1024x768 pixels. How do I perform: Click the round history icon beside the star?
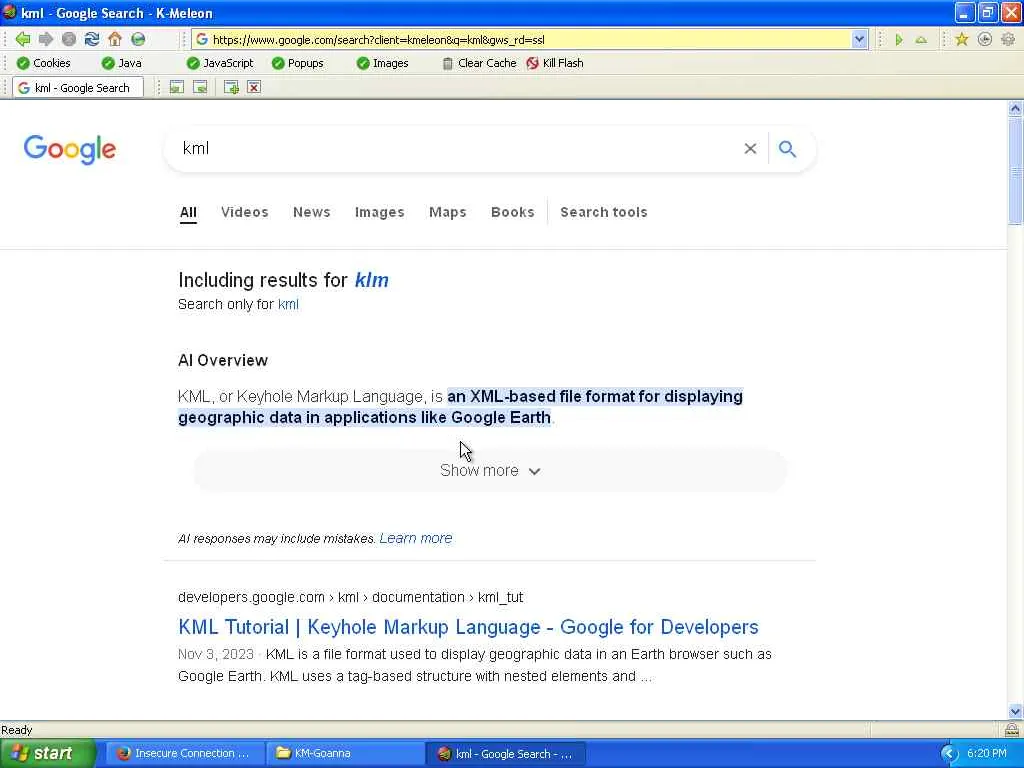[x=985, y=39]
